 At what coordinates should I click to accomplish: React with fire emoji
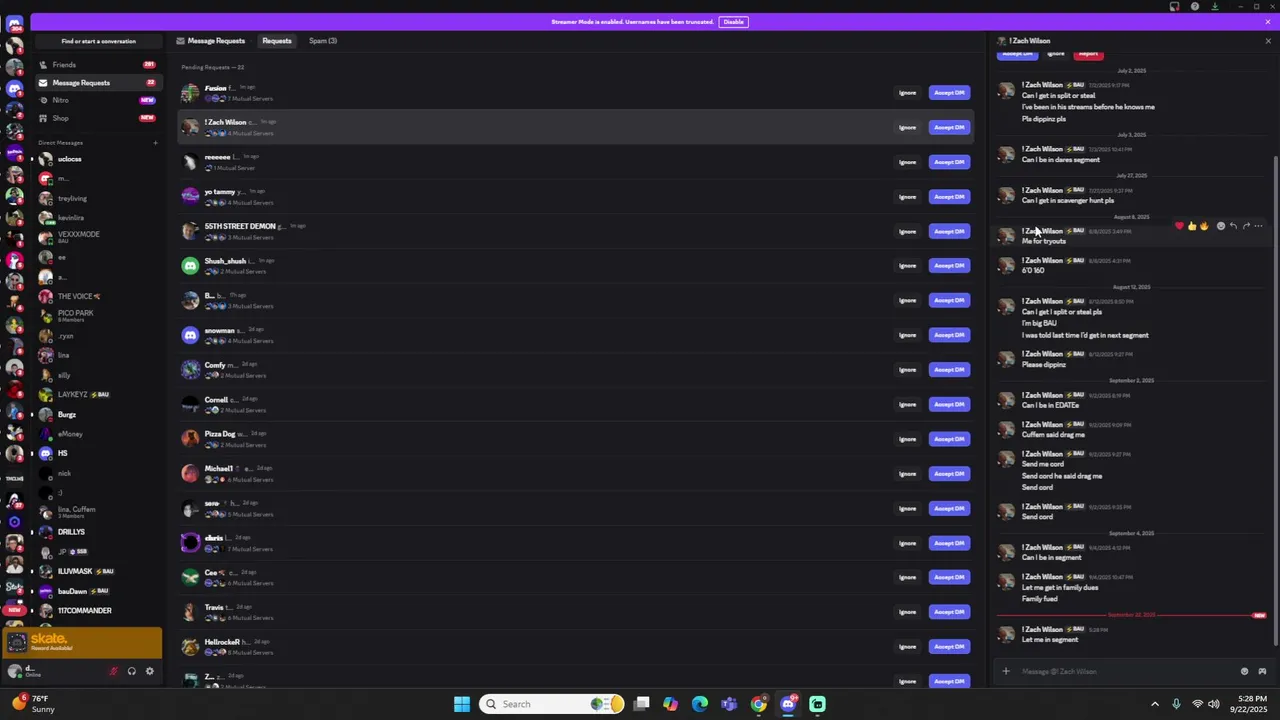[1204, 226]
